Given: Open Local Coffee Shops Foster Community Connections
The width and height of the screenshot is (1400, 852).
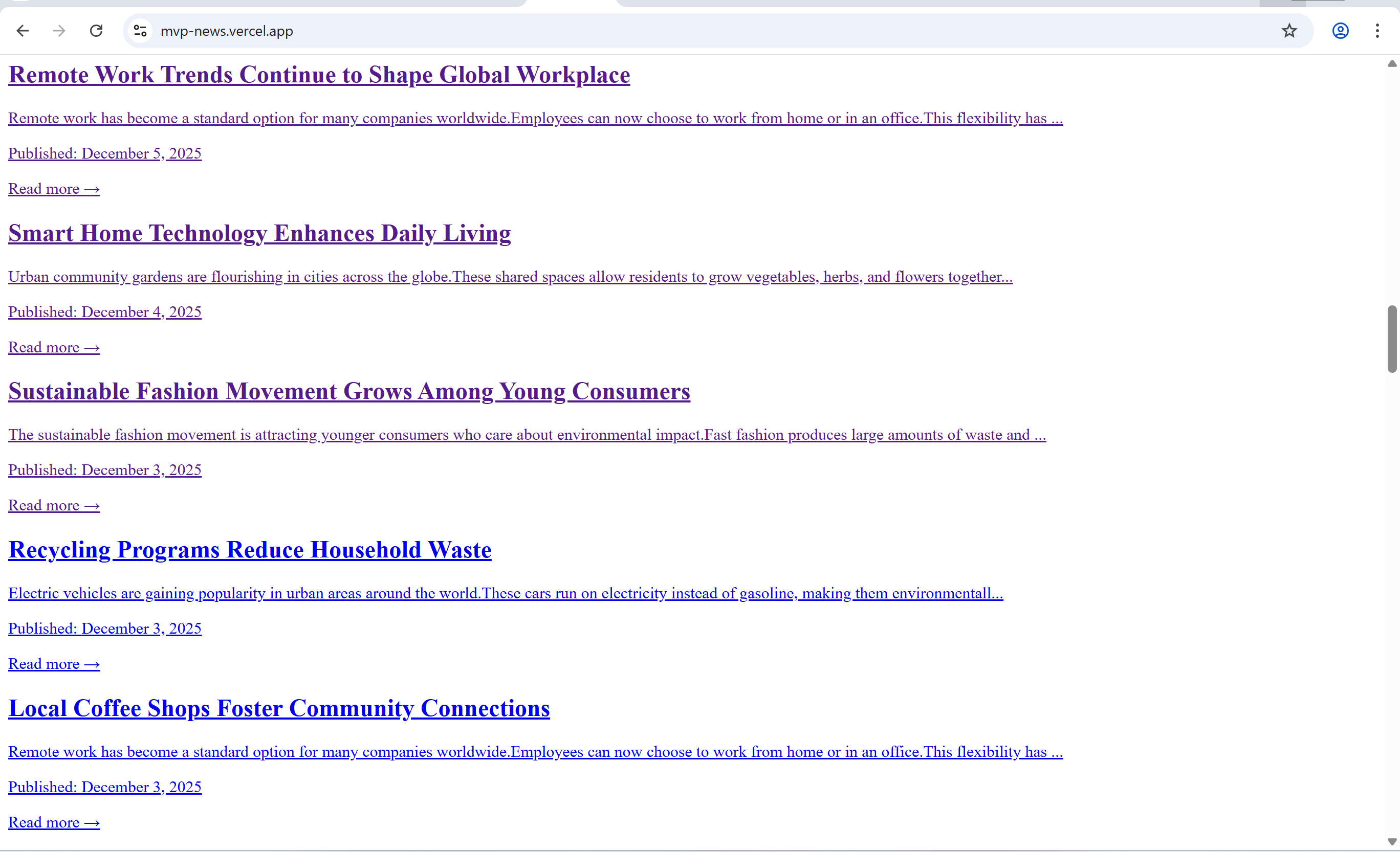Looking at the screenshot, I should pyautogui.click(x=278, y=708).
